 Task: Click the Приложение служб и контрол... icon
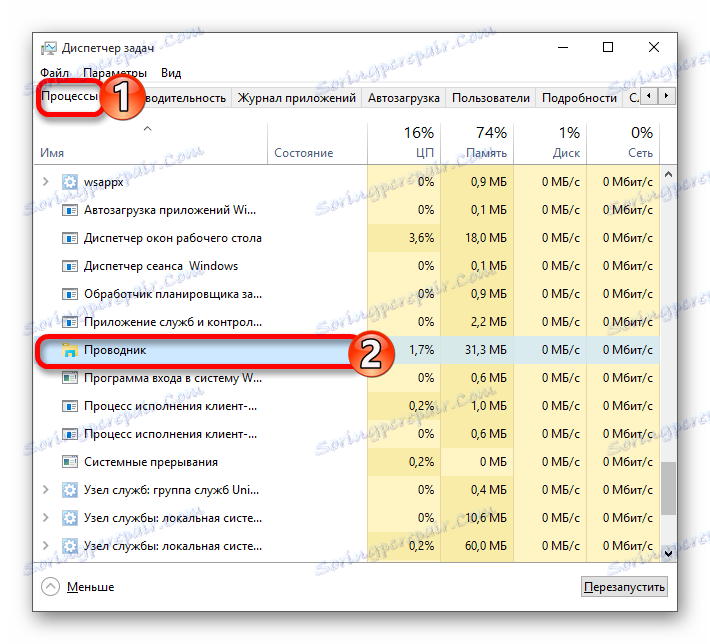(69, 322)
